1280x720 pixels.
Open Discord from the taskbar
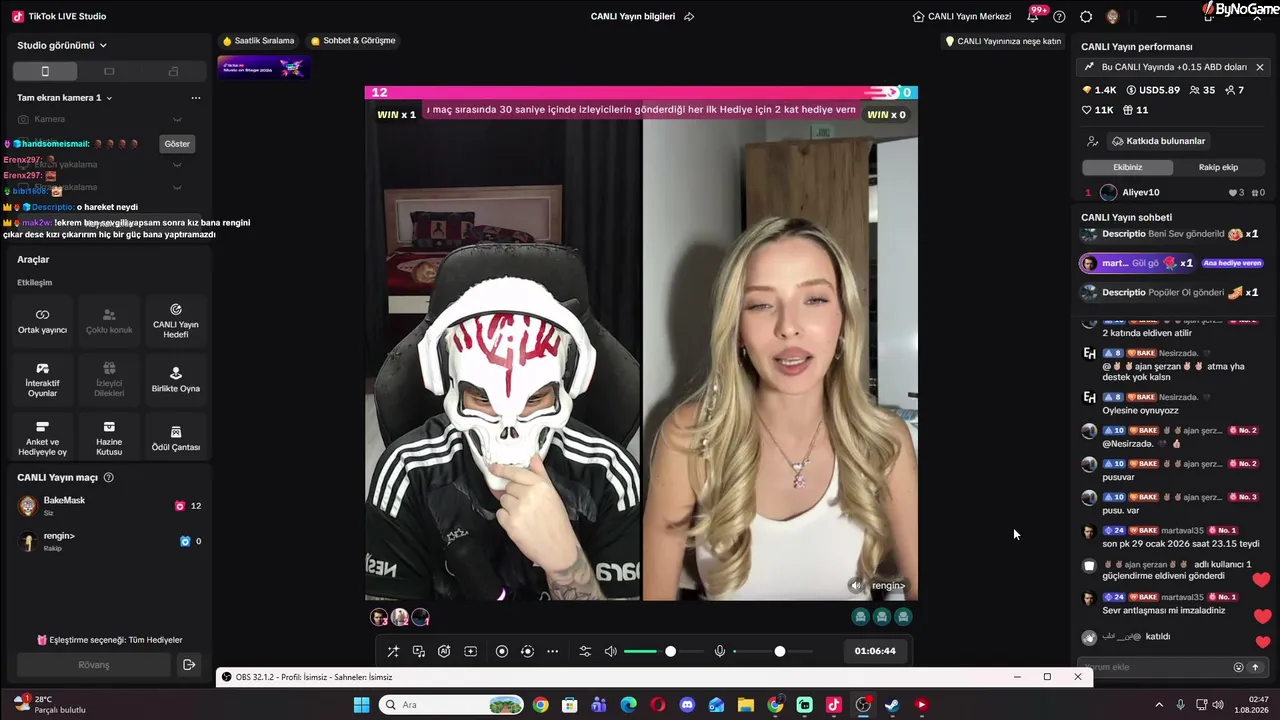coord(687,705)
